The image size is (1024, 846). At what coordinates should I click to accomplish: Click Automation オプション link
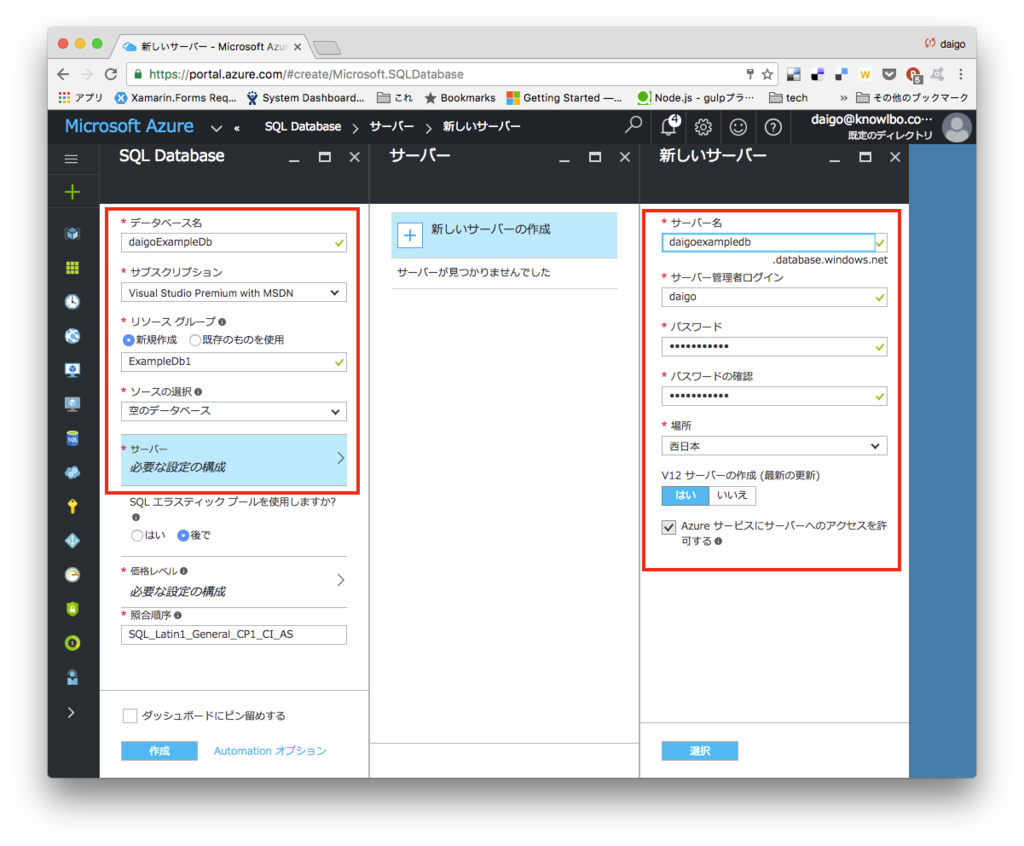point(270,751)
